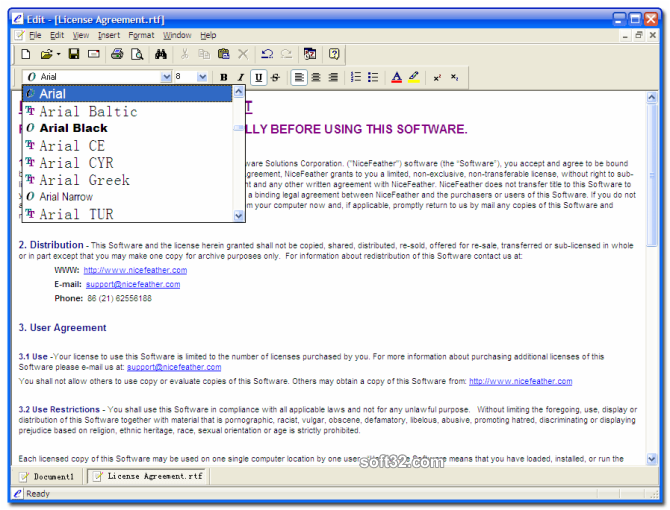Open Find with binoculars icon
The image size is (670, 510).
click(x=161, y=54)
